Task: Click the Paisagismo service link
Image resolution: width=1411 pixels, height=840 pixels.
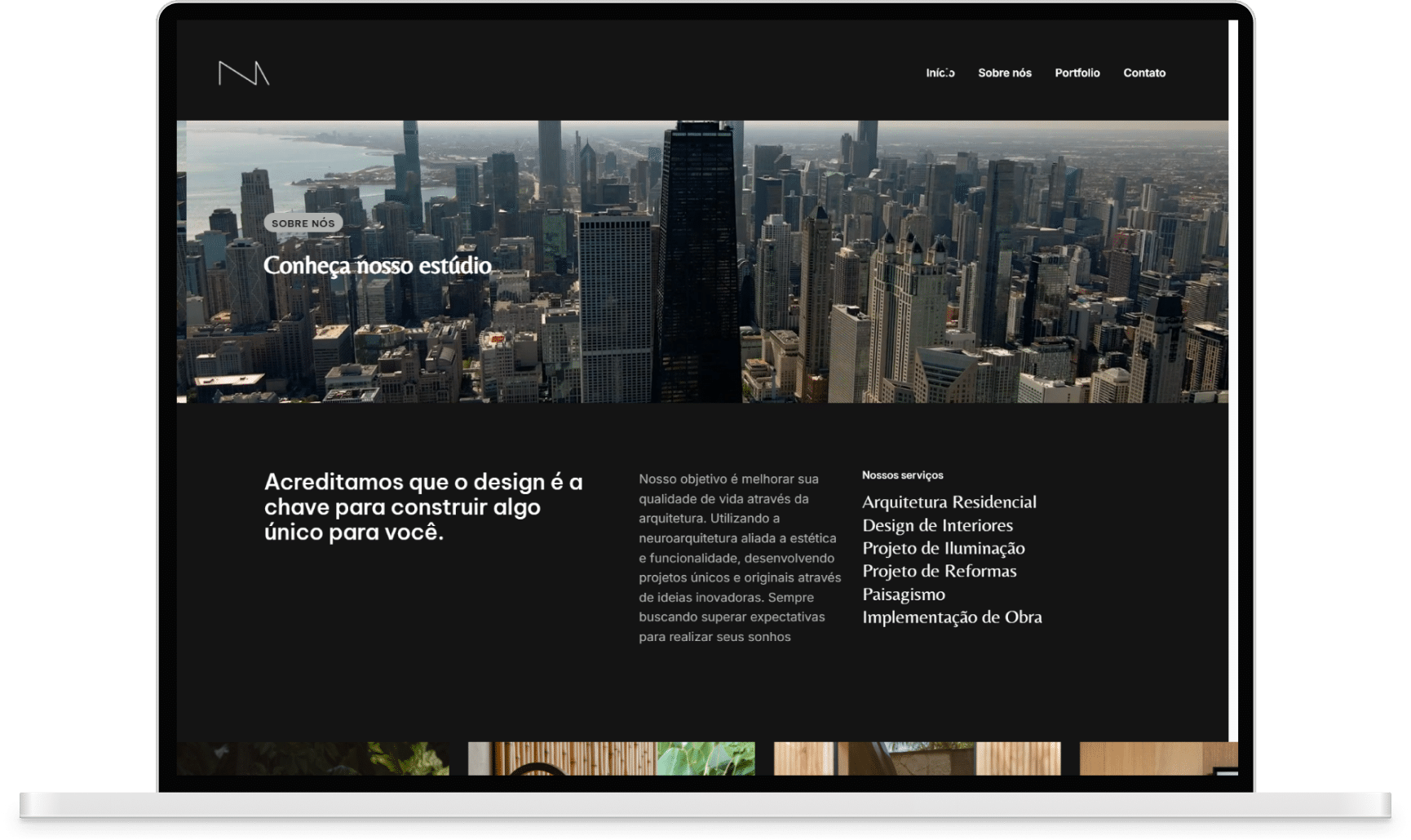Action: 903,595
